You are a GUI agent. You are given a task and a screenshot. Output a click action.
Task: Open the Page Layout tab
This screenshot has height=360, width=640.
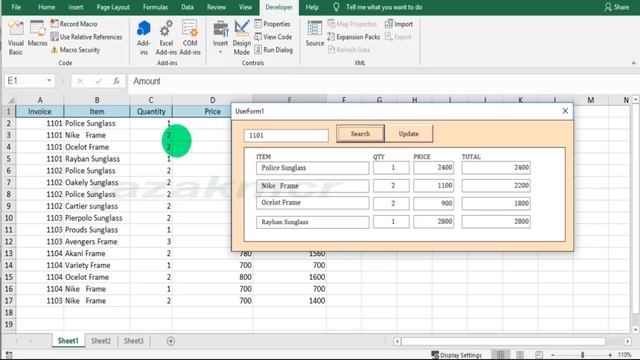point(113,7)
